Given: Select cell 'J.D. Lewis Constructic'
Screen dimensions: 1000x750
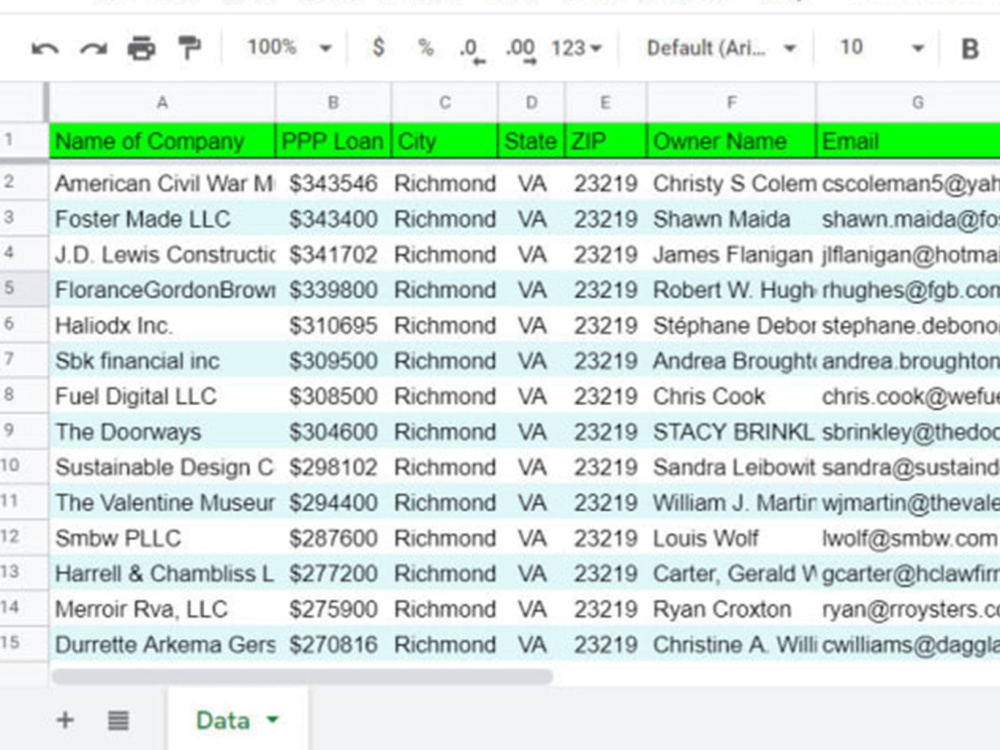Looking at the screenshot, I should [x=163, y=255].
